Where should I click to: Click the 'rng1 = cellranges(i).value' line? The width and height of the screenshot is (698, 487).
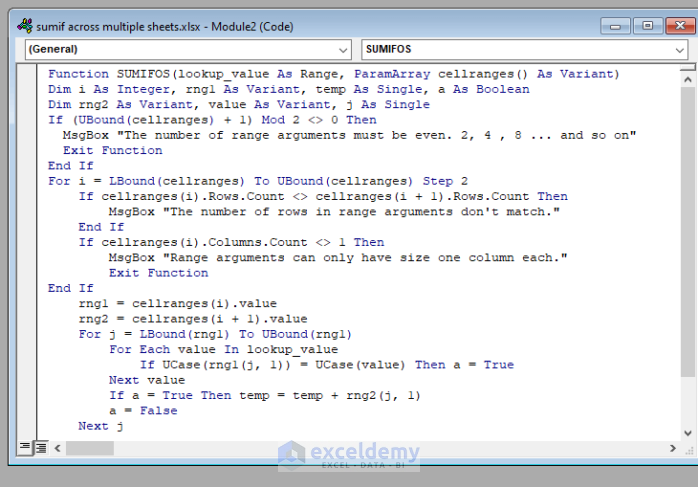[x=177, y=304]
